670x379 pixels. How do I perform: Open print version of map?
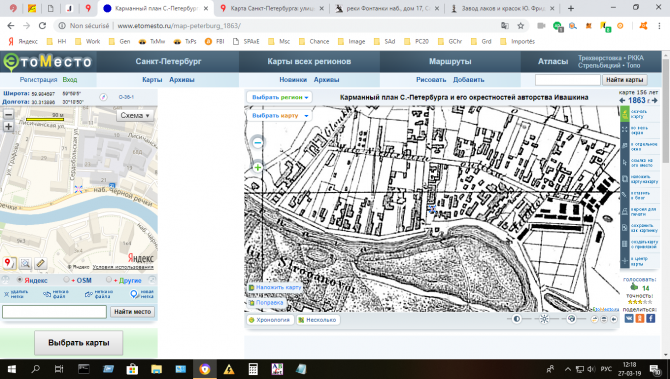639,212
